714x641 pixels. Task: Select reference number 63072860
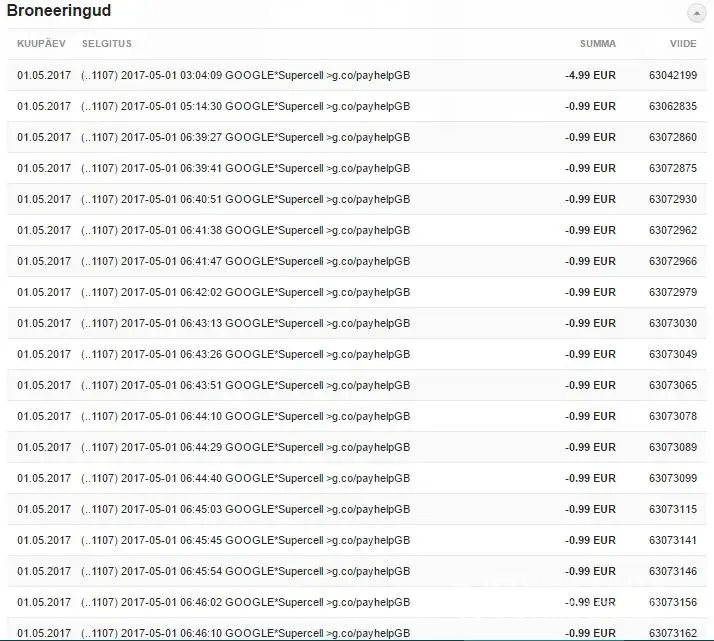point(673,137)
